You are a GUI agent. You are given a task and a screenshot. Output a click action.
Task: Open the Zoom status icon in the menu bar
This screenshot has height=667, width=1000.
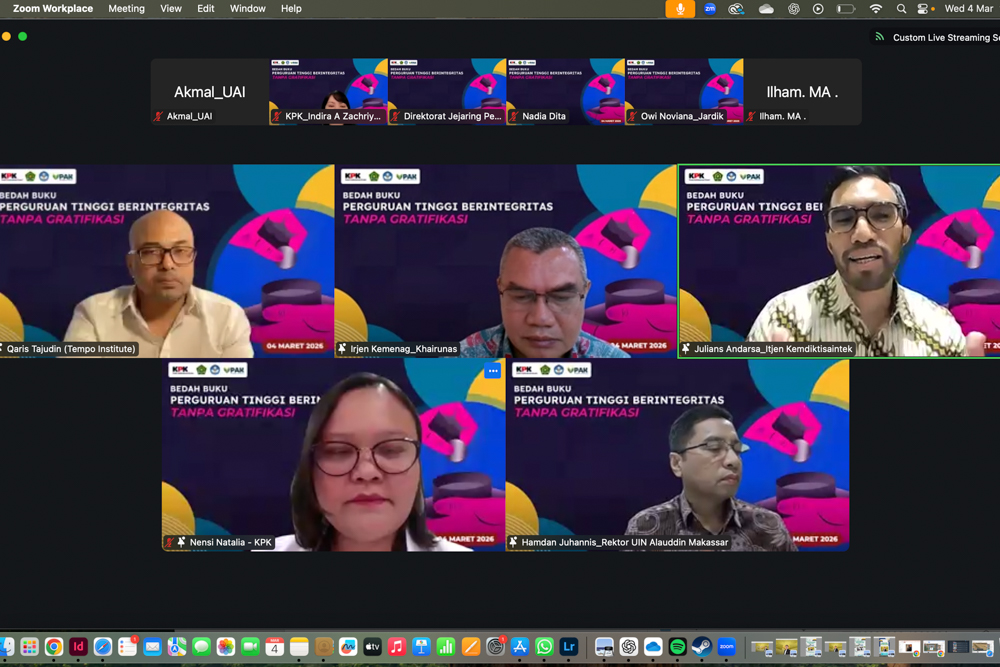click(710, 9)
